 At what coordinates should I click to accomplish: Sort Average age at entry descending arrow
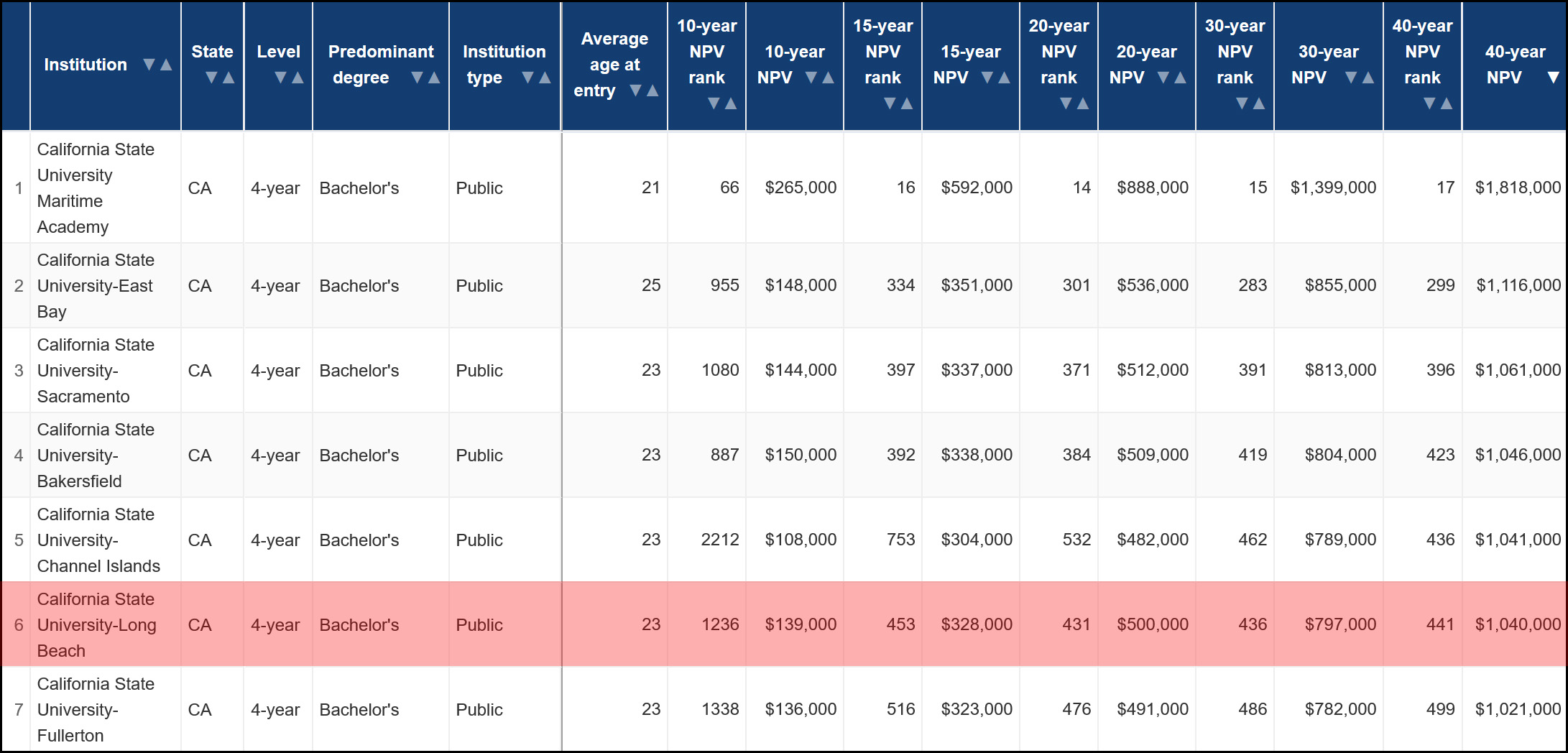point(635,91)
